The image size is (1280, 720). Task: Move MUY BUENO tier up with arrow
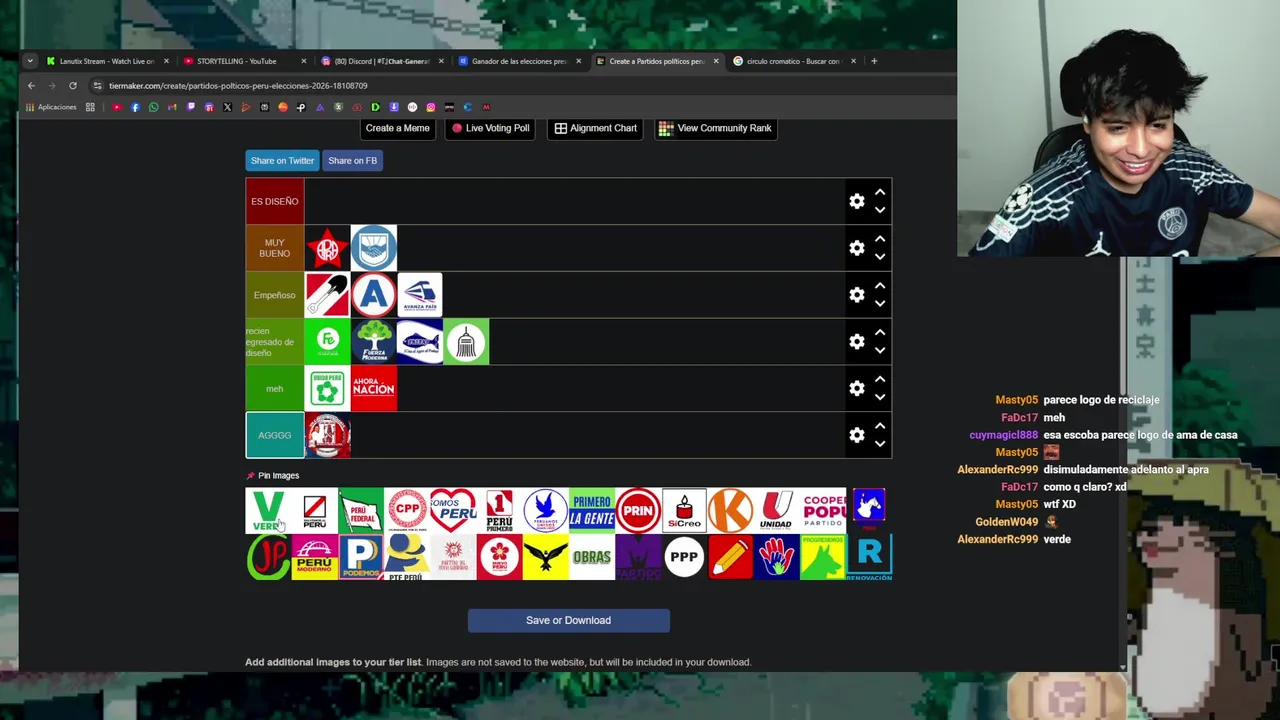pyautogui.click(x=880, y=239)
